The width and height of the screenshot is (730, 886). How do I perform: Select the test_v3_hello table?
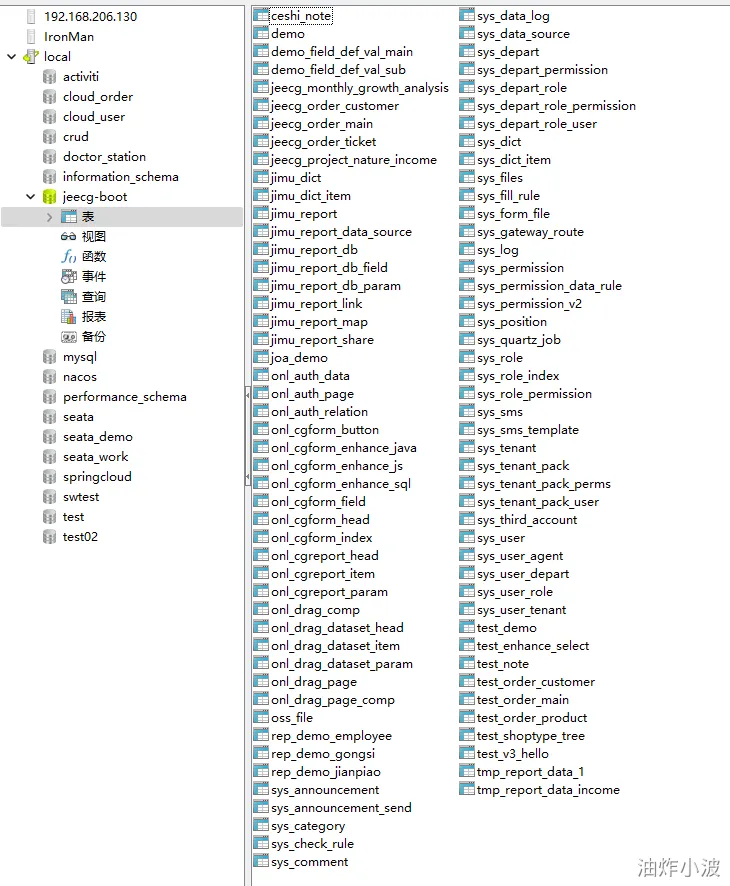512,754
